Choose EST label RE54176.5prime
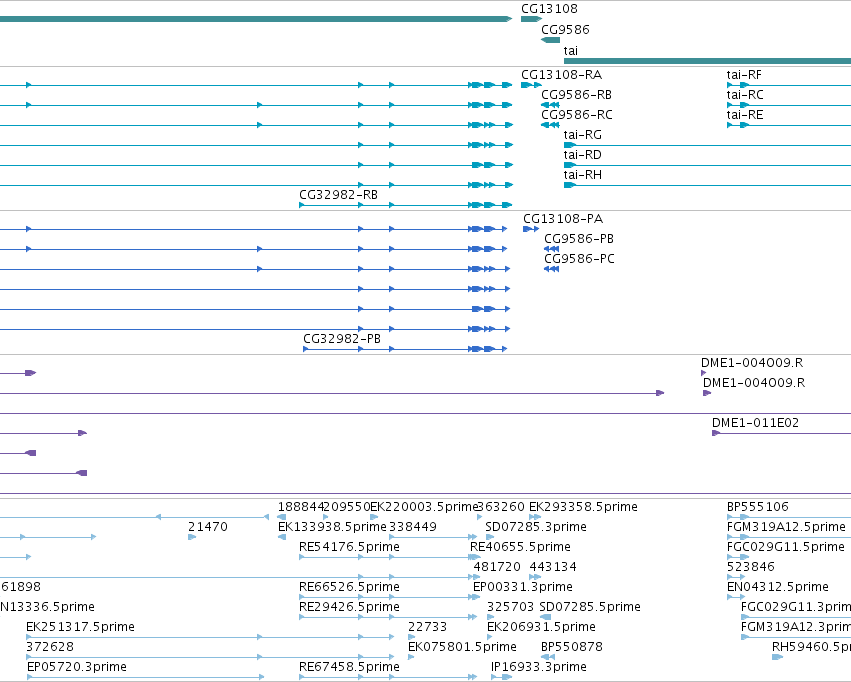This screenshot has height=682, width=851. [350, 547]
